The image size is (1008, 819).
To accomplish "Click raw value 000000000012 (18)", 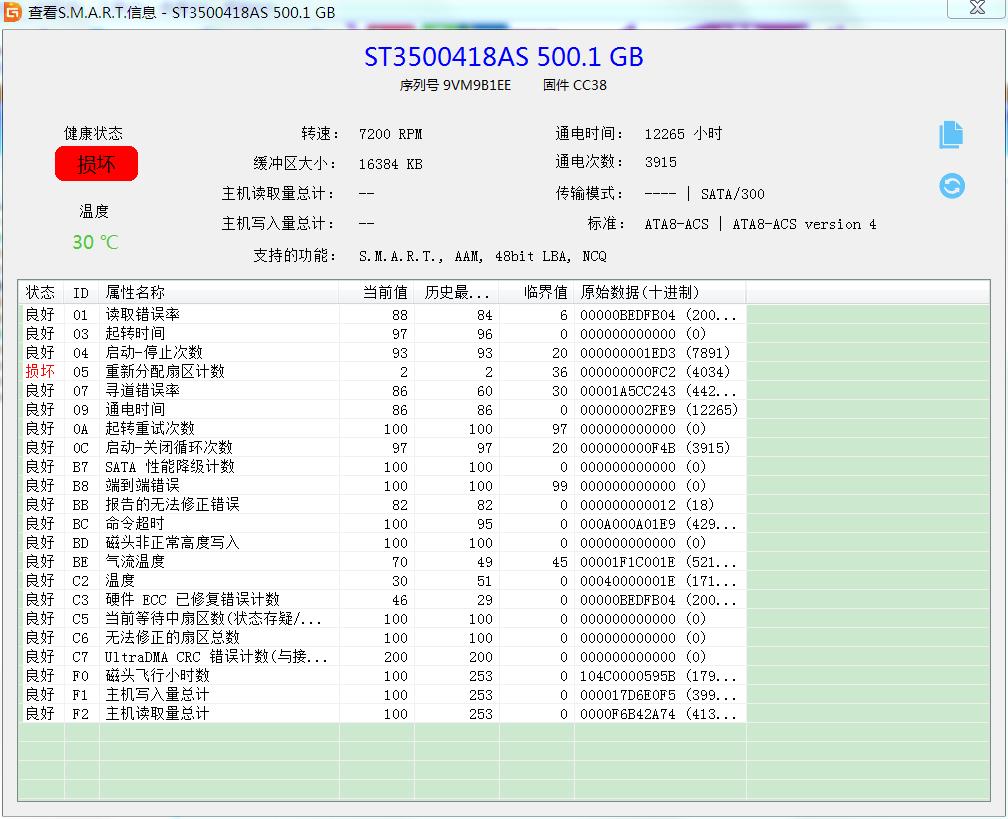I will coord(647,505).
